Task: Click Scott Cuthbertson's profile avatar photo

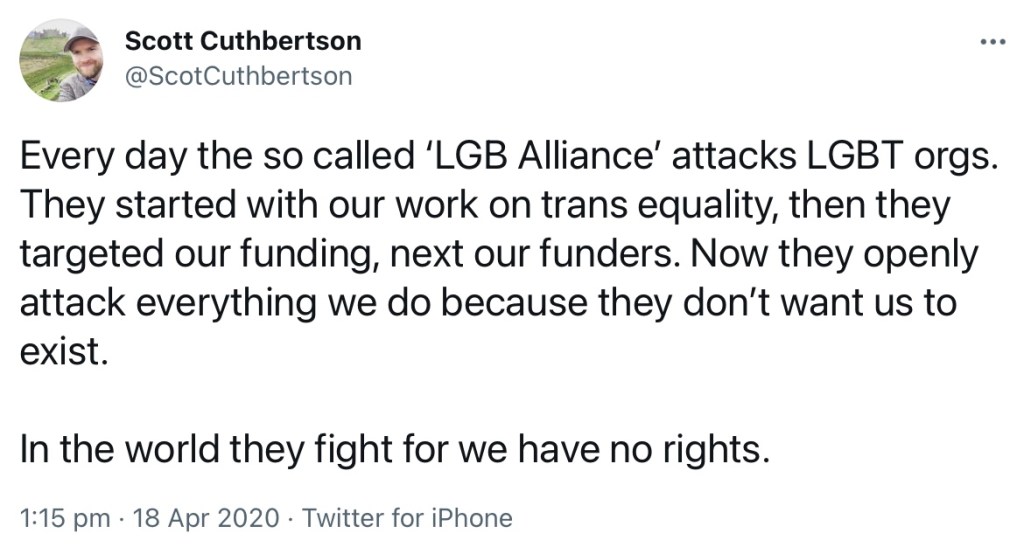Action: click(x=61, y=61)
